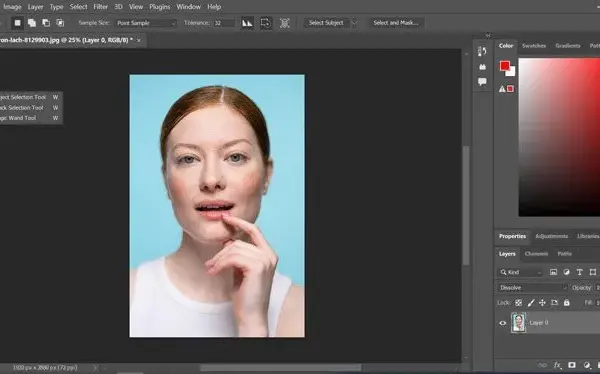600x374 pixels.
Task: Toggle lock transparent pixels icon
Action: 518,303
